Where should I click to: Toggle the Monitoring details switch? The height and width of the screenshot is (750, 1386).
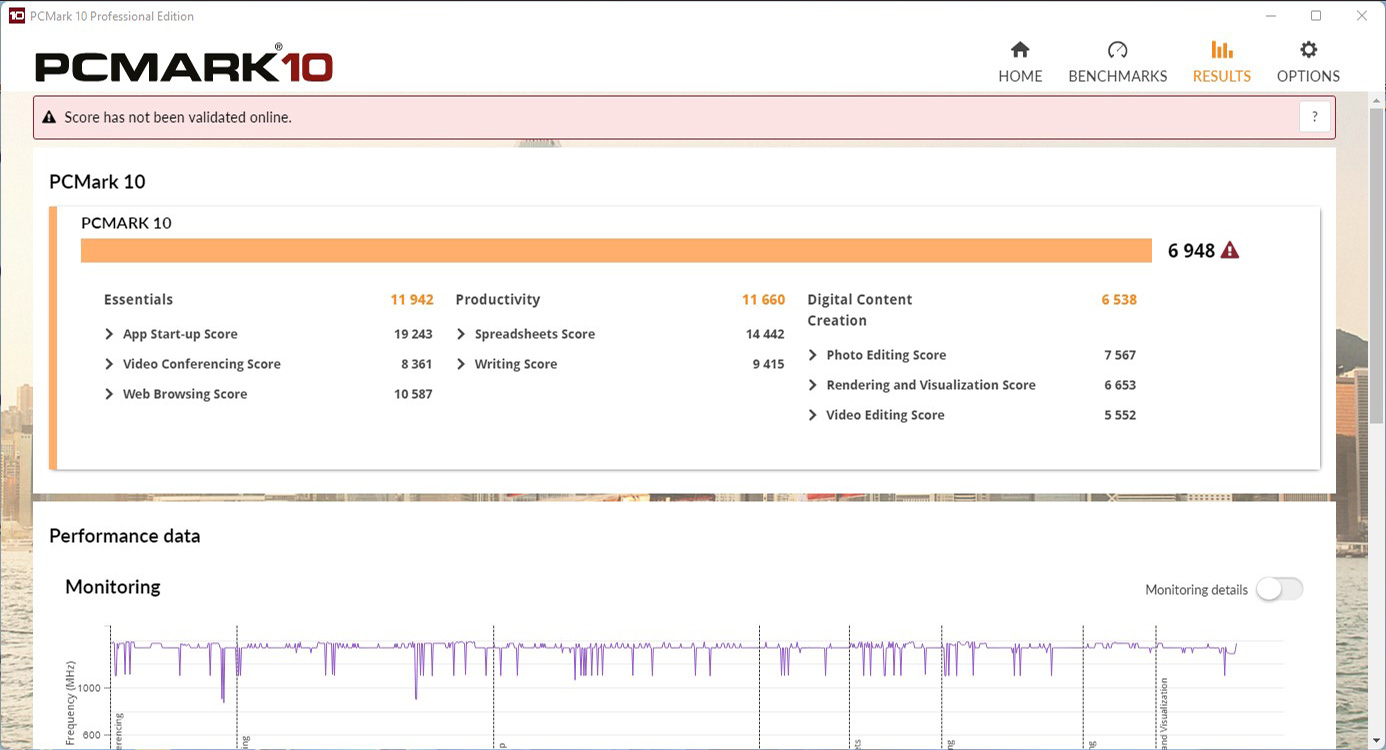coord(1279,589)
